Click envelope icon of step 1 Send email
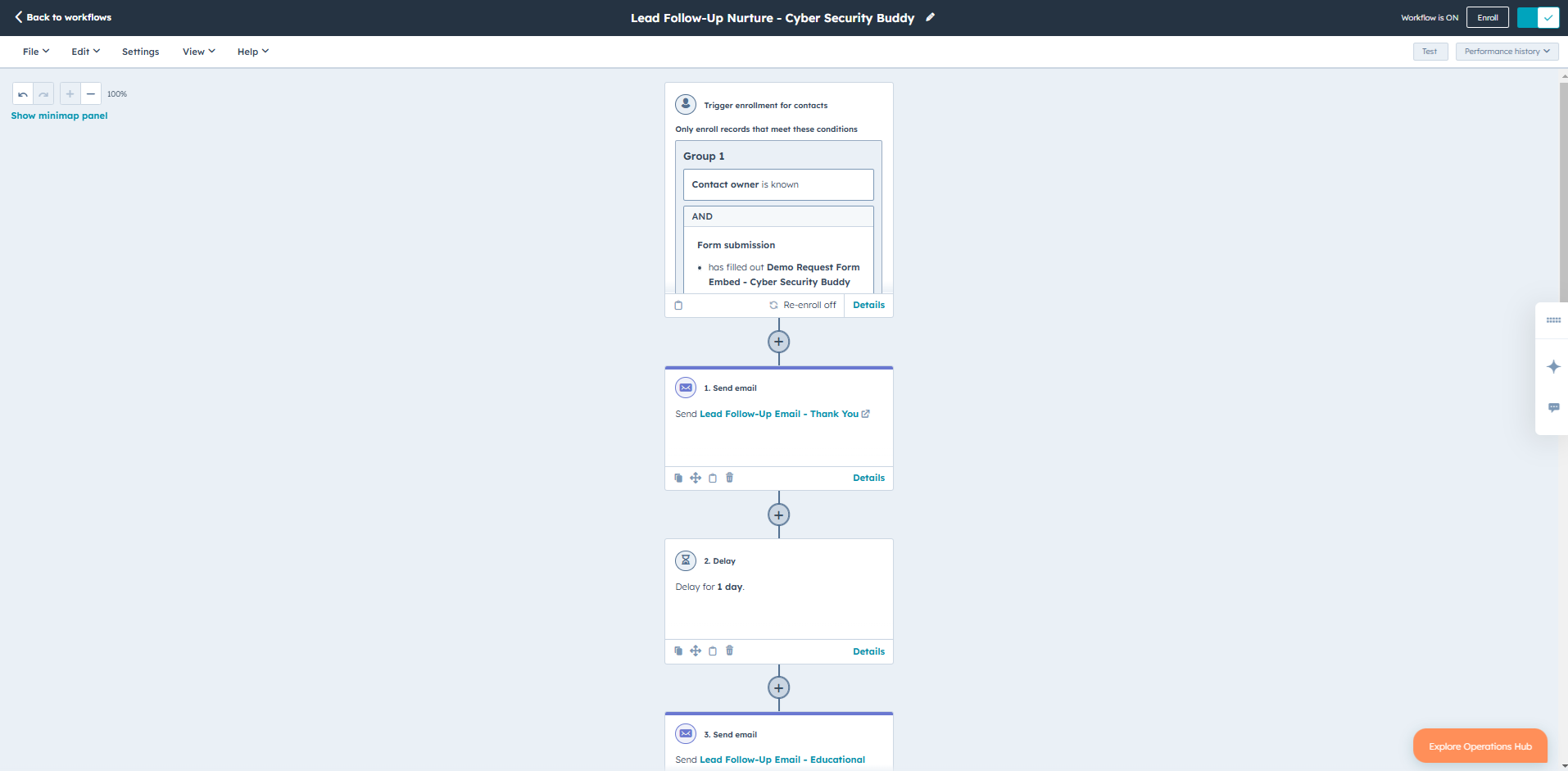Viewport: 1568px width, 771px height. coord(686,388)
